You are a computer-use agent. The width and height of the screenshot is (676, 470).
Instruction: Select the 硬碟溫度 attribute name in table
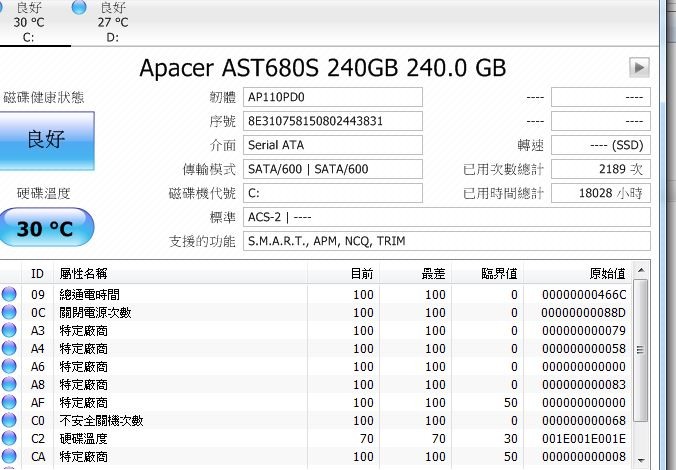pyautogui.click(x=83, y=439)
